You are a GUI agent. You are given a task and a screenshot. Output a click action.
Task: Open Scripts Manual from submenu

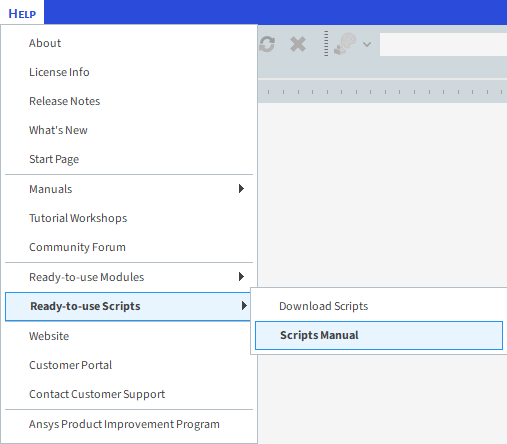click(x=379, y=335)
